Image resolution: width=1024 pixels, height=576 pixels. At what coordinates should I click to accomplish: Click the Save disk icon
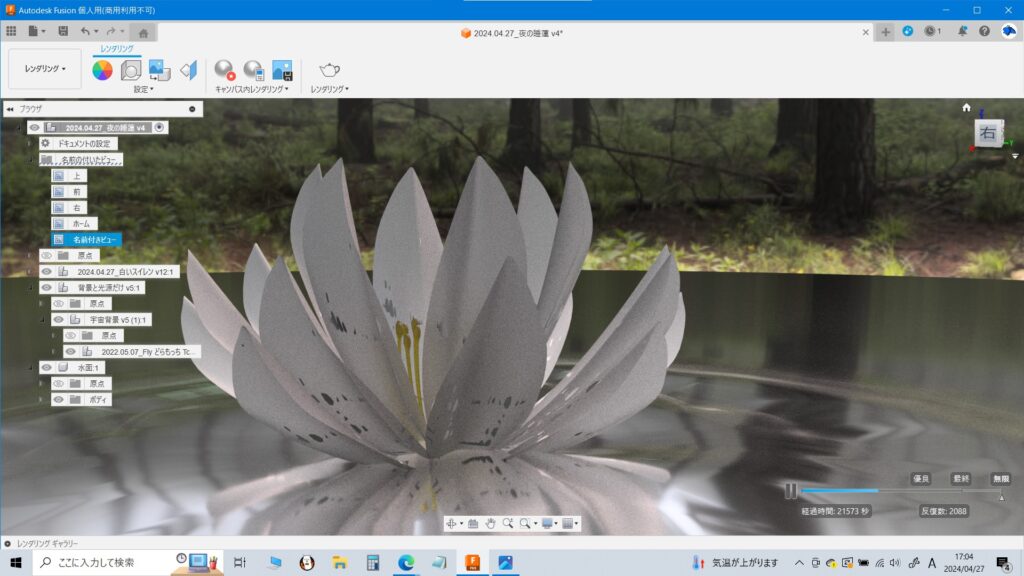click(63, 32)
